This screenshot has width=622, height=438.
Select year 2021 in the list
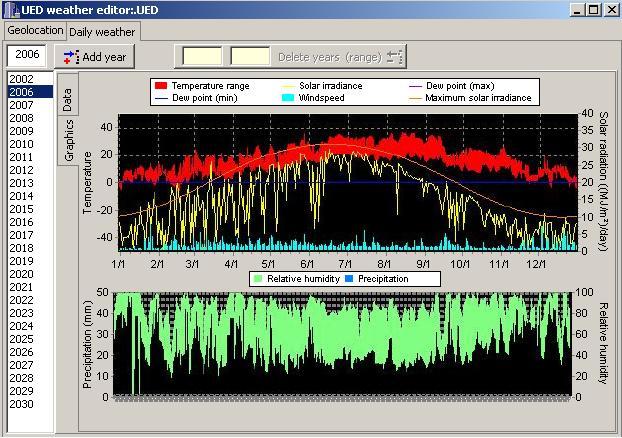point(30,287)
